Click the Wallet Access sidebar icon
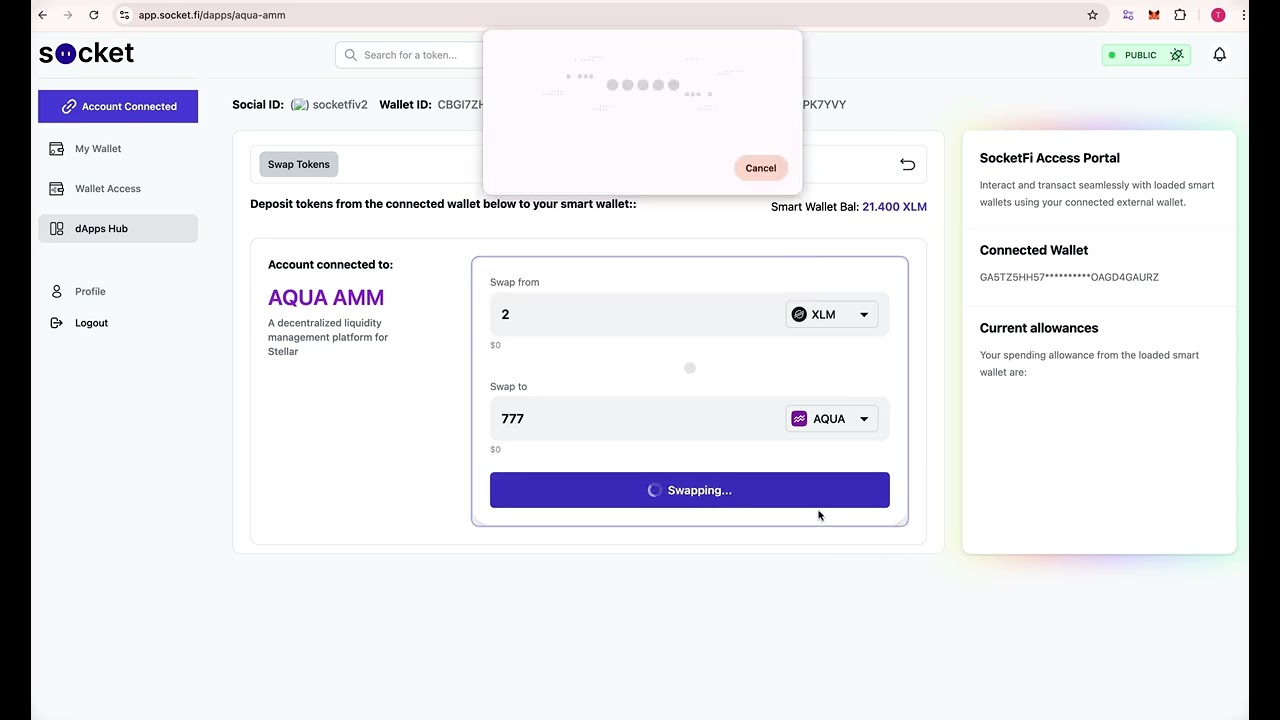 (x=57, y=188)
